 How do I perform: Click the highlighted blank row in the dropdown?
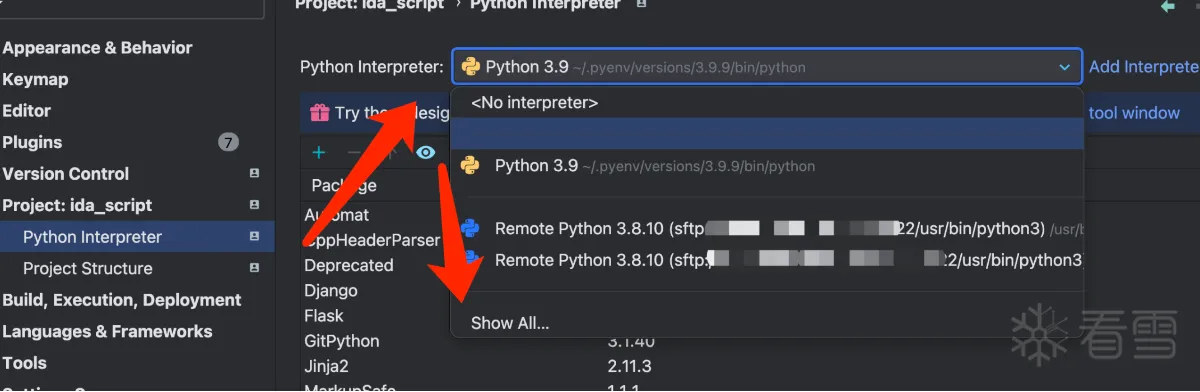(x=767, y=134)
